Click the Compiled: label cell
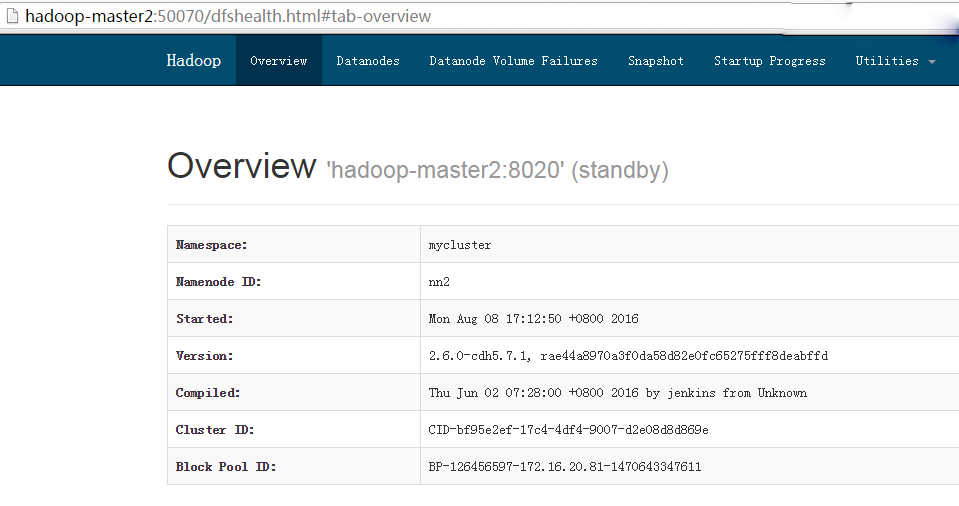Image resolution: width=959 pixels, height=506 pixels. click(x=294, y=393)
